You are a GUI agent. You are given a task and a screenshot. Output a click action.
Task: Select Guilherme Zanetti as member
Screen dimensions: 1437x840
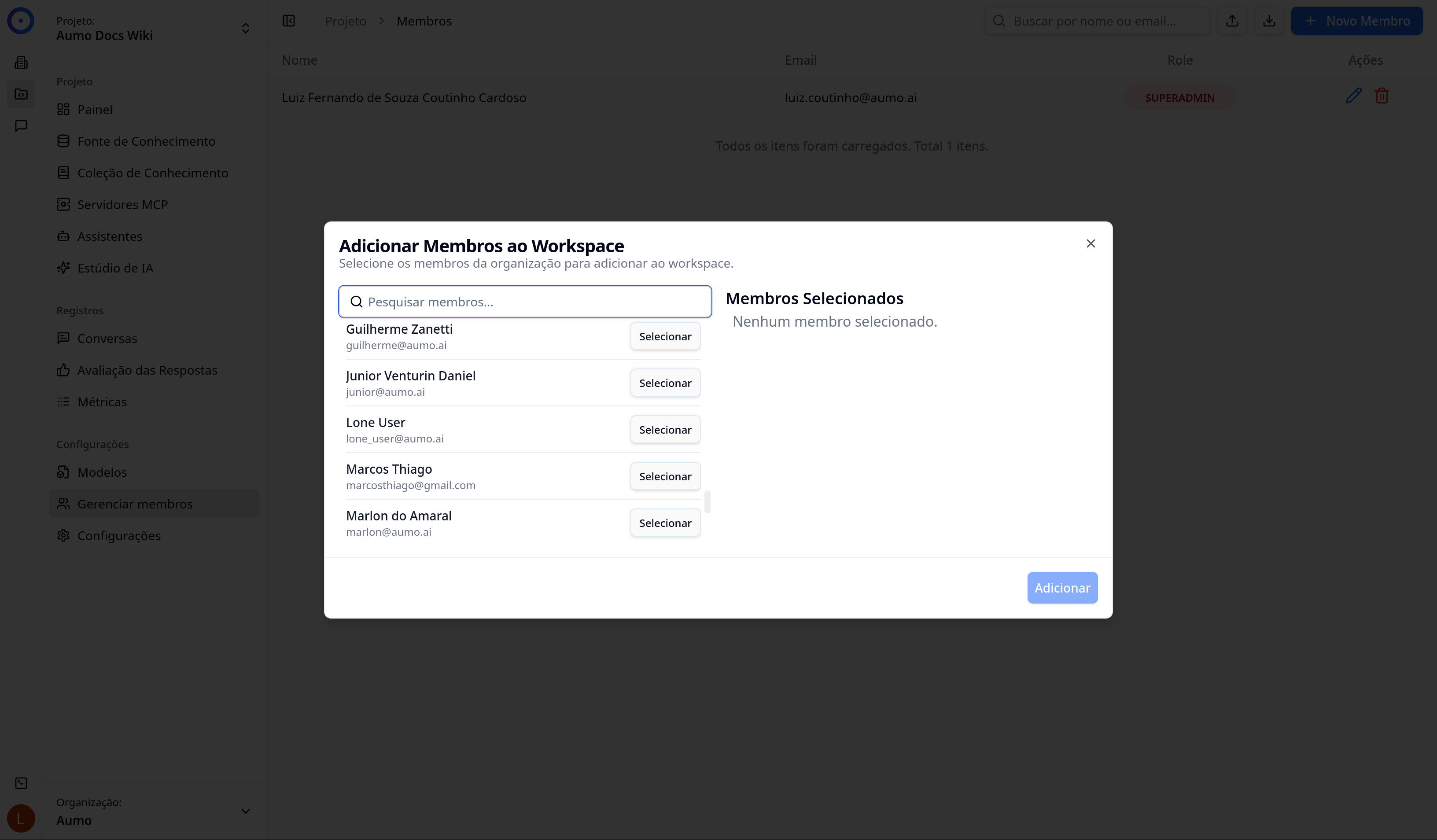[665, 336]
